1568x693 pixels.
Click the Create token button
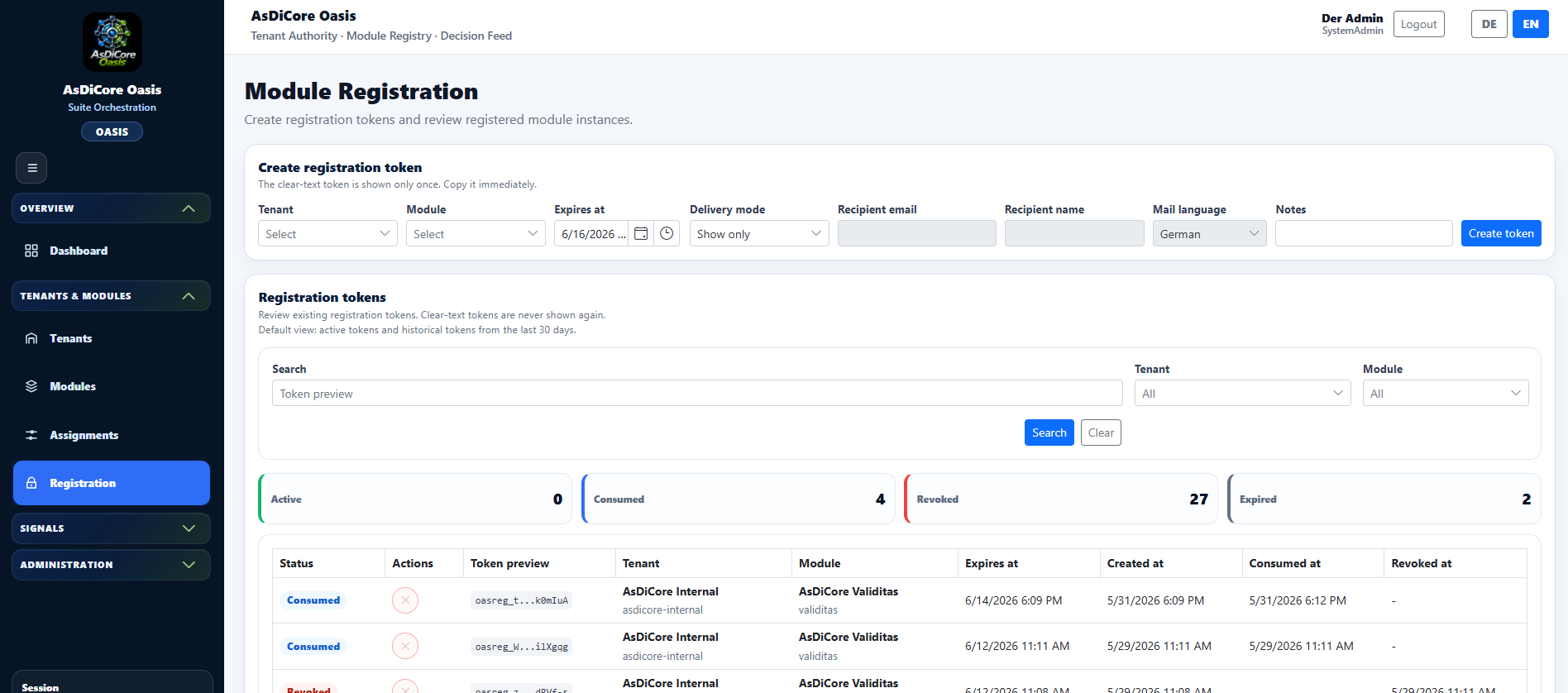click(x=1501, y=233)
